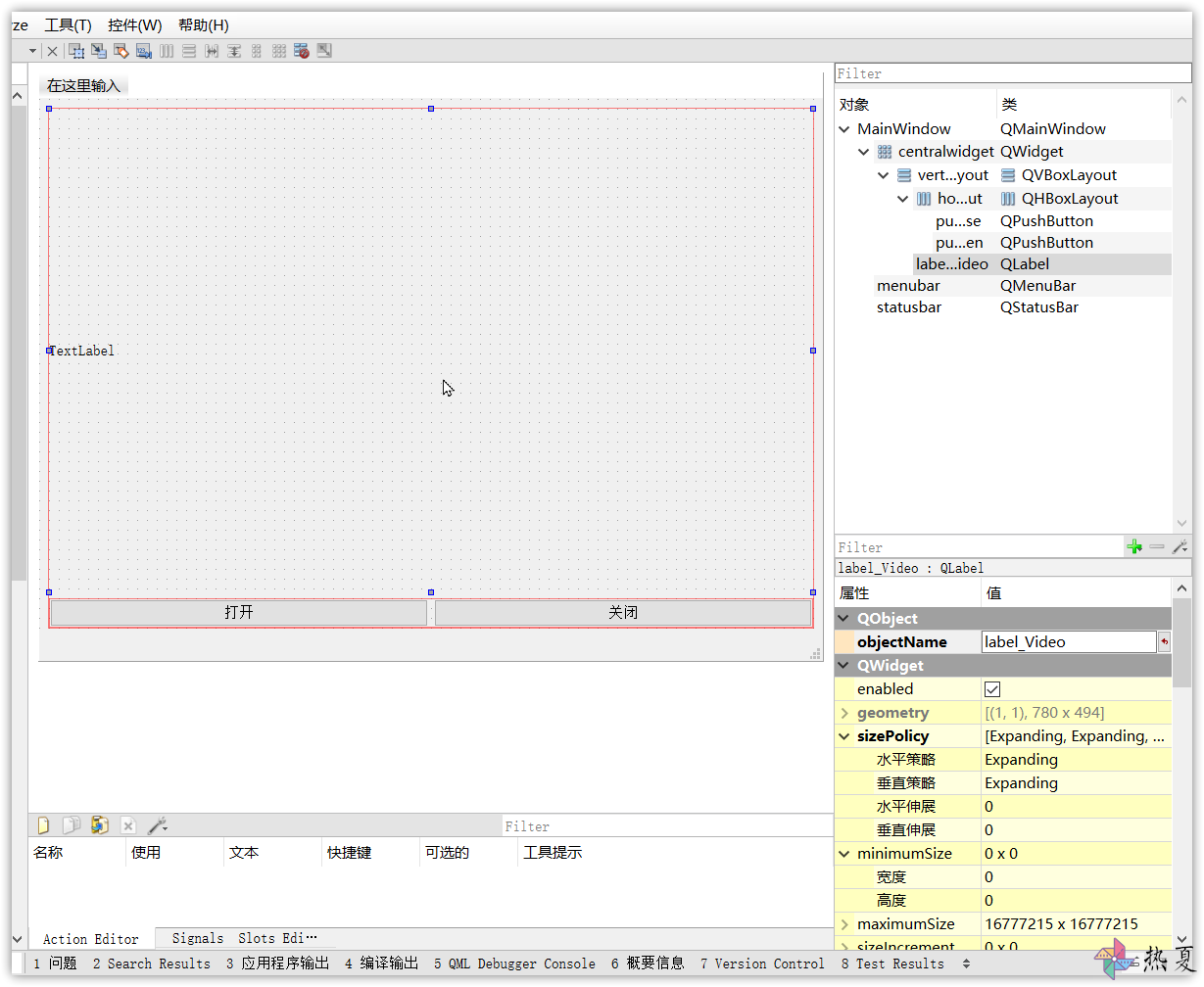
Task: Copy the action in Action Editor toolbar
Action: point(72,825)
